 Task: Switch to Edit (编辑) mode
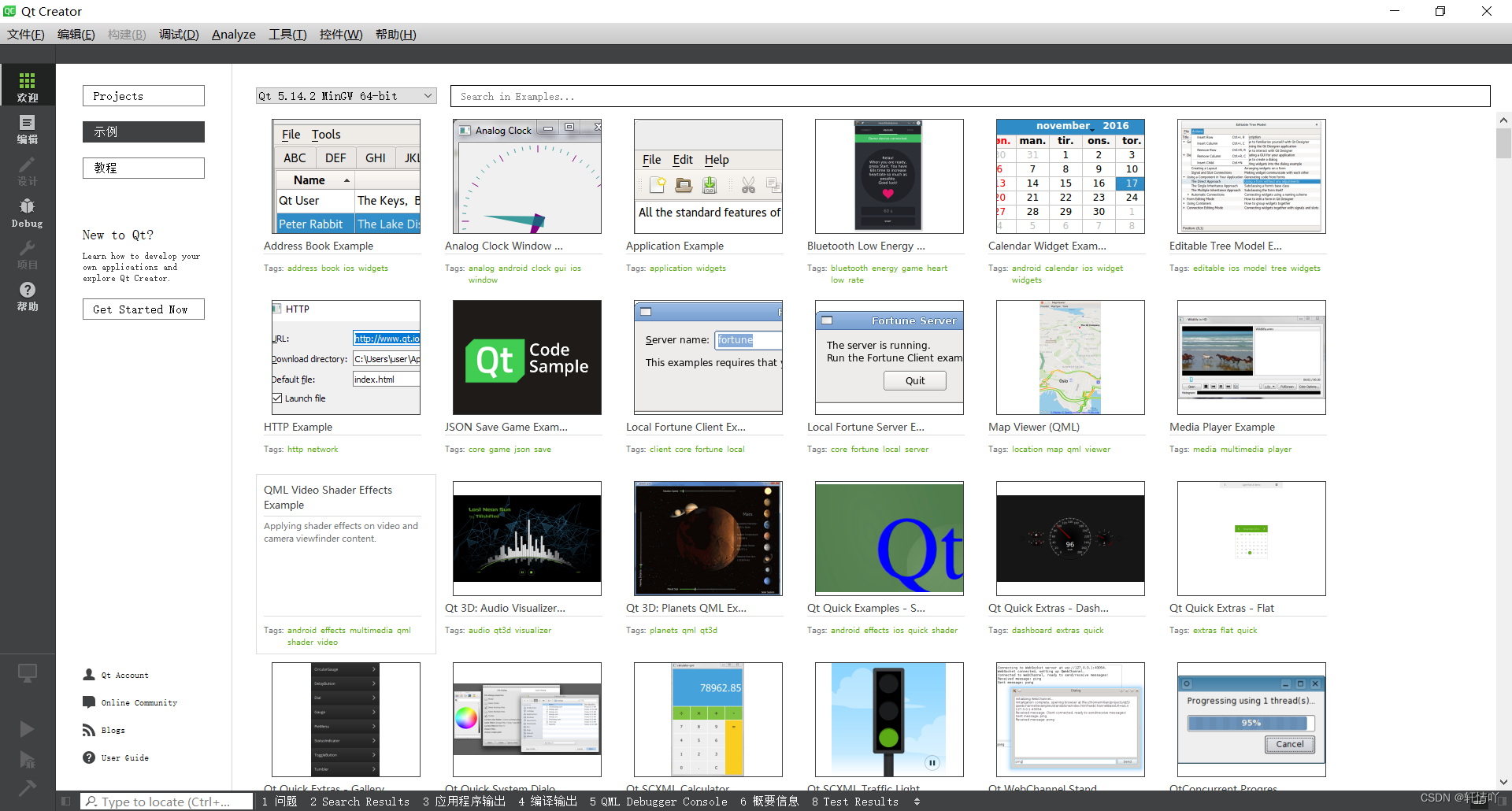[x=28, y=128]
